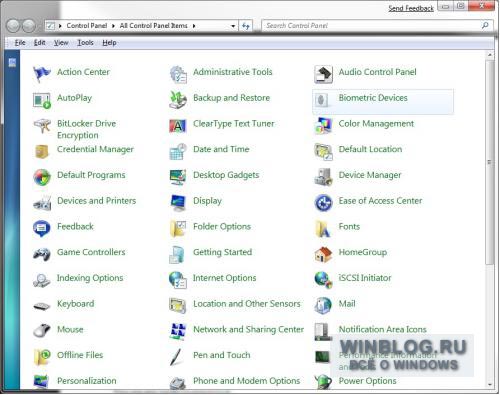Expand the address bar history dropdown
500x395 pixels.
coord(233,26)
